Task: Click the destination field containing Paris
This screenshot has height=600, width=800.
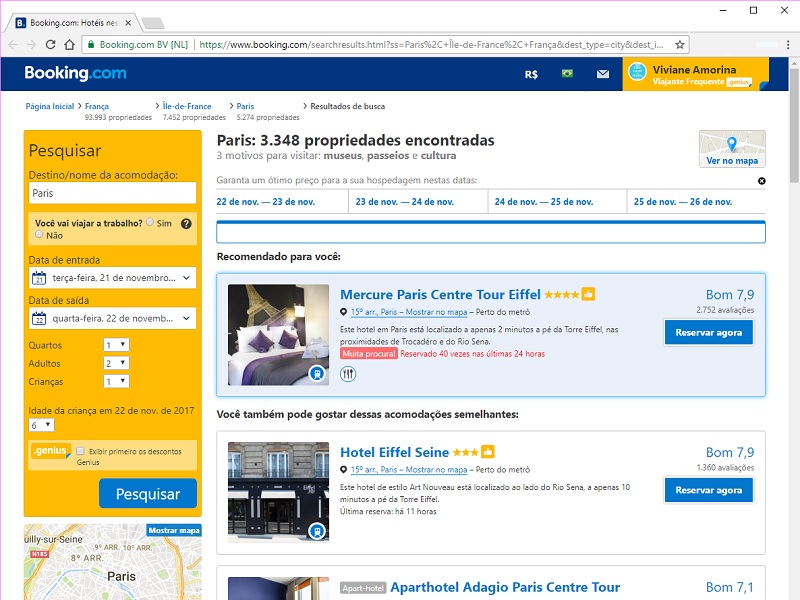Action: [x=112, y=193]
